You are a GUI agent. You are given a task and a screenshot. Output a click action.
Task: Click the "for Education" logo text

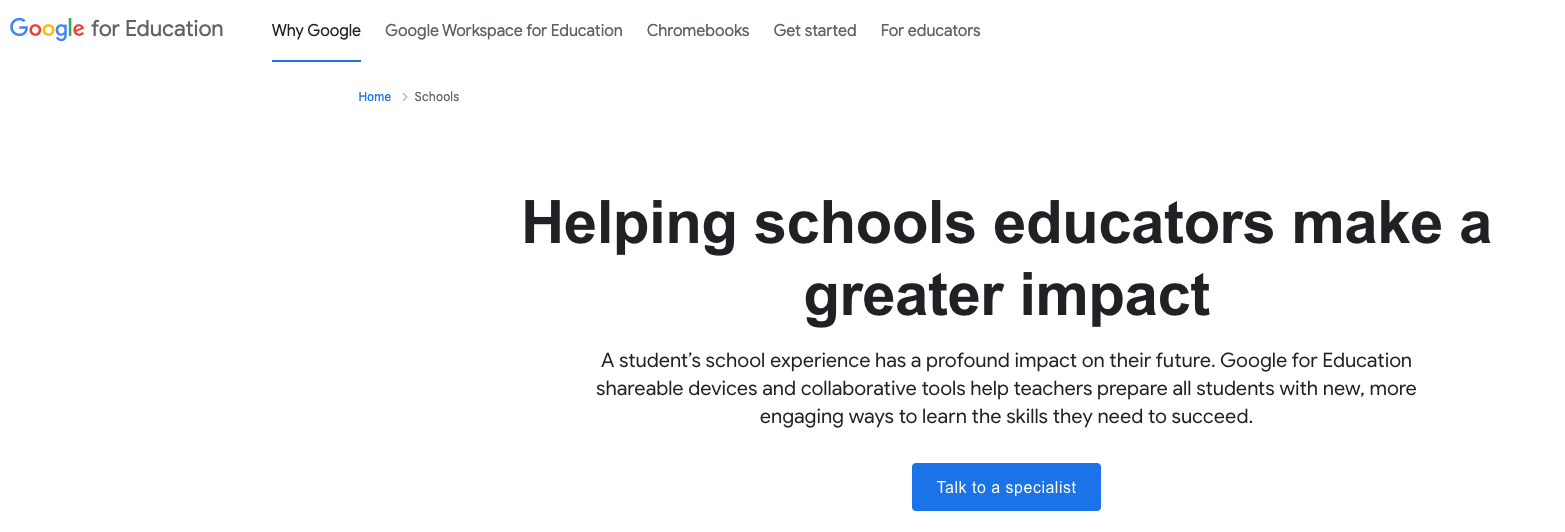tap(157, 29)
